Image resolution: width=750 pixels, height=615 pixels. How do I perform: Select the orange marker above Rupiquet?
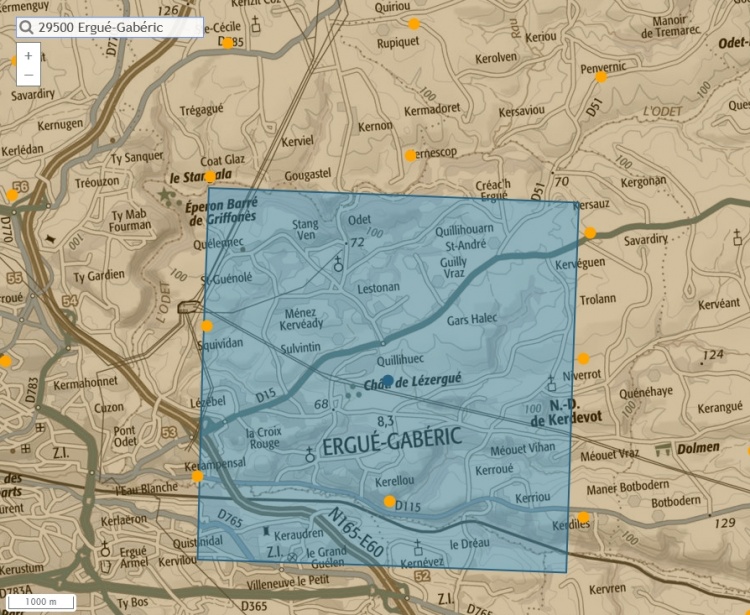tap(413, 23)
